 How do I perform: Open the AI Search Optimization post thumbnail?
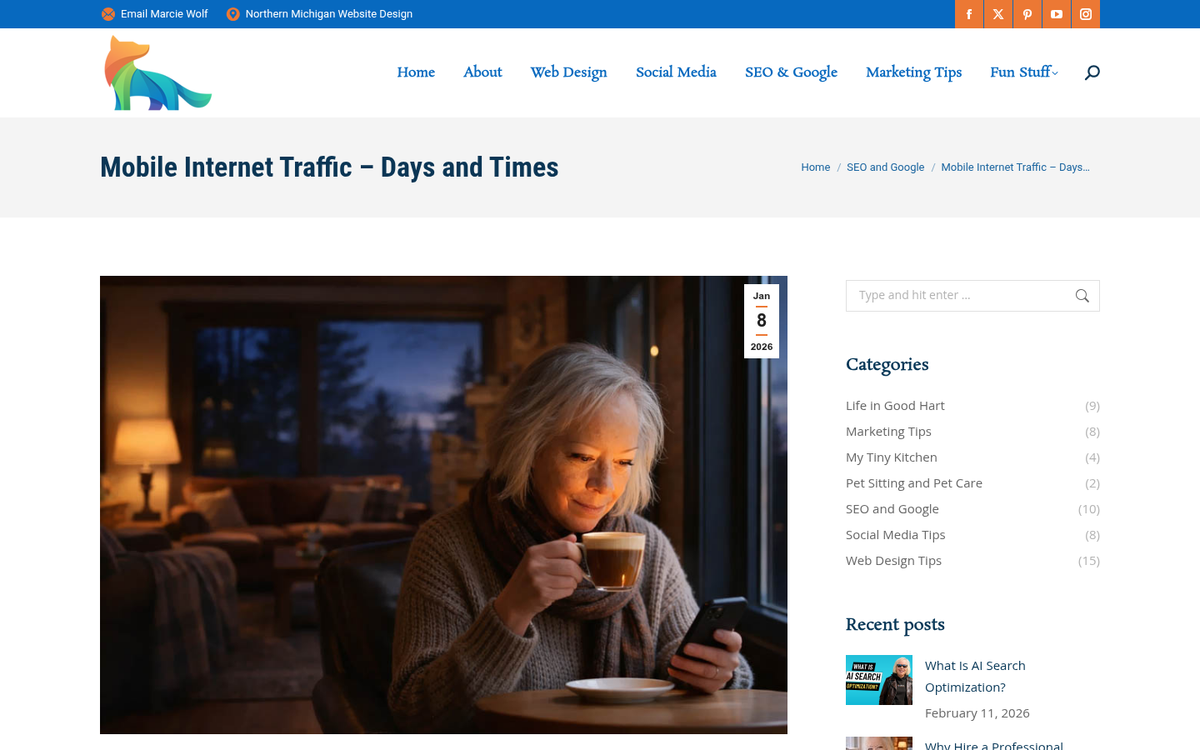[x=879, y=680]
